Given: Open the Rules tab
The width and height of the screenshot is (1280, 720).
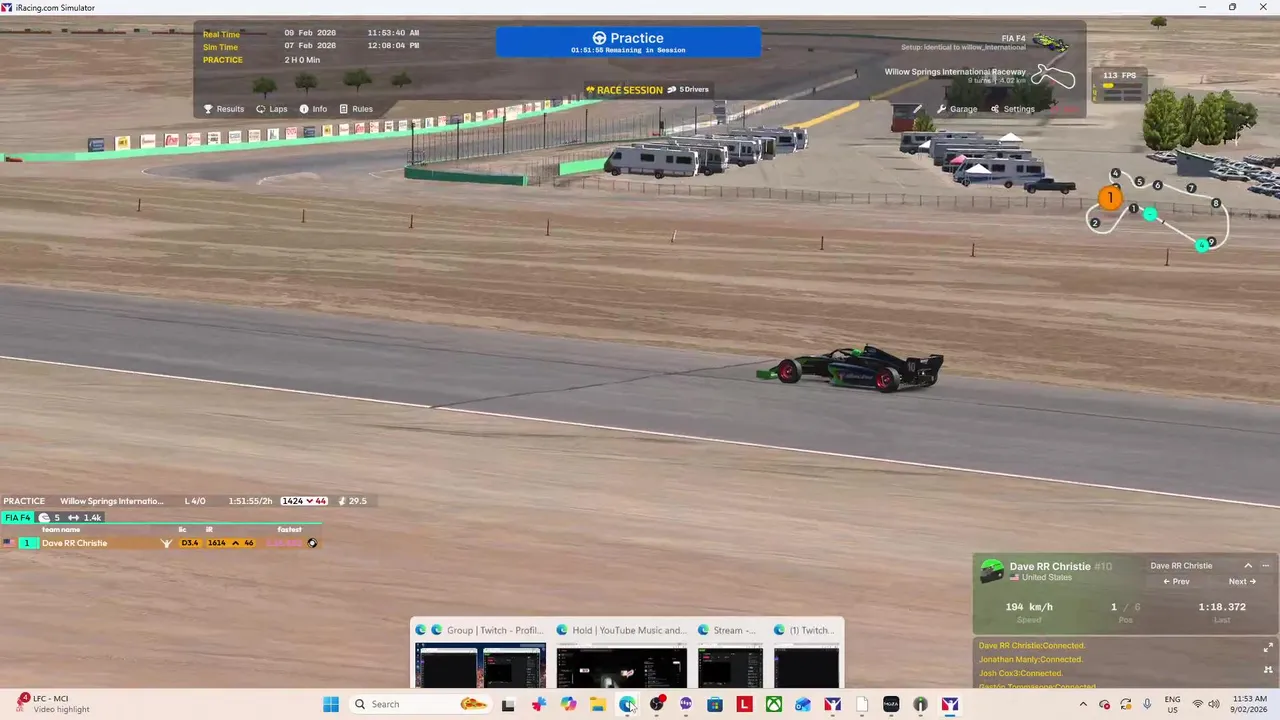Looking at the screenshot, I should pos(356,109).
